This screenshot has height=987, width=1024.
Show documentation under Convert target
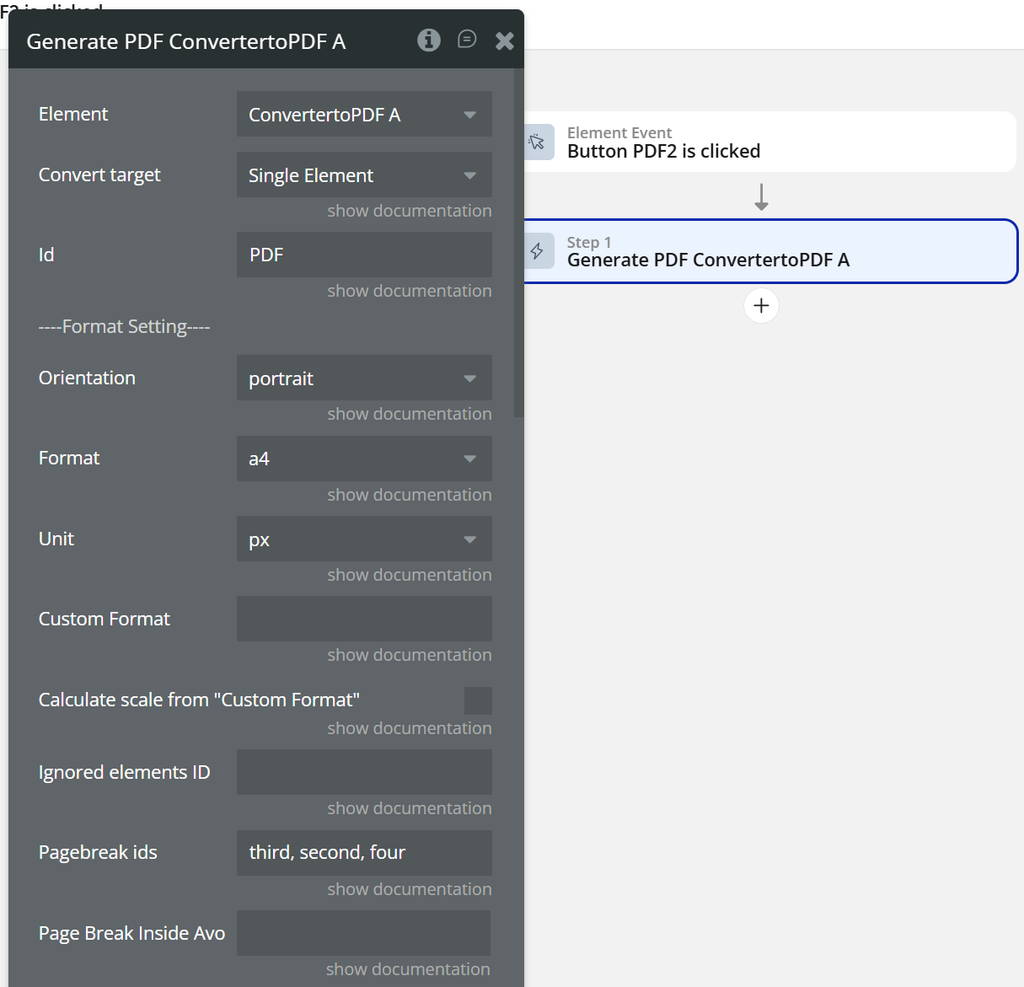pyautogui.click(x=409, y=211)
